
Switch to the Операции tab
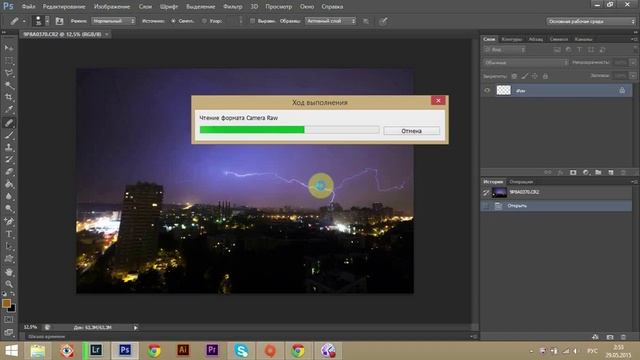521,182
